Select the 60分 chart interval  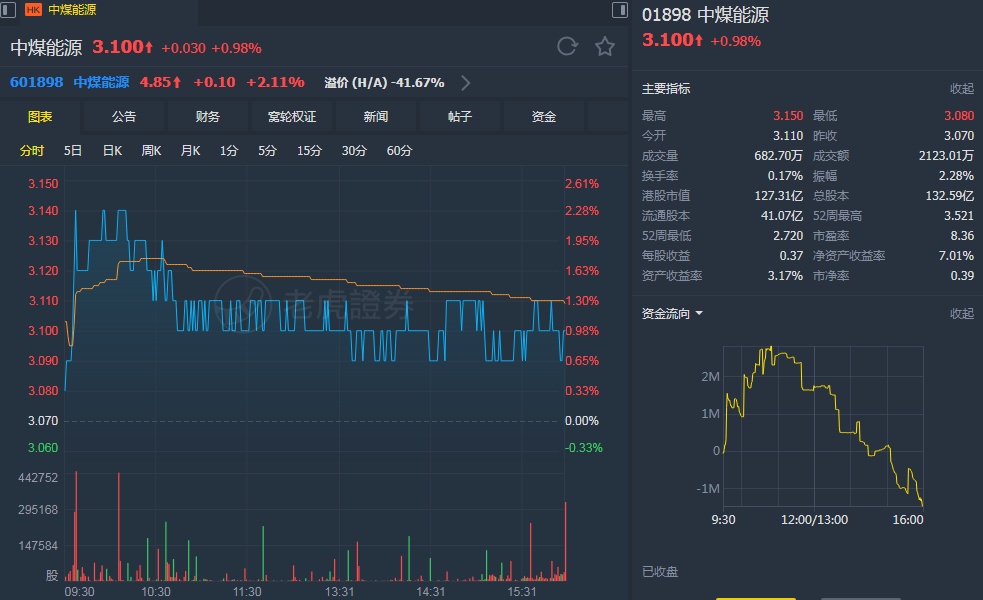pos(399,150)
